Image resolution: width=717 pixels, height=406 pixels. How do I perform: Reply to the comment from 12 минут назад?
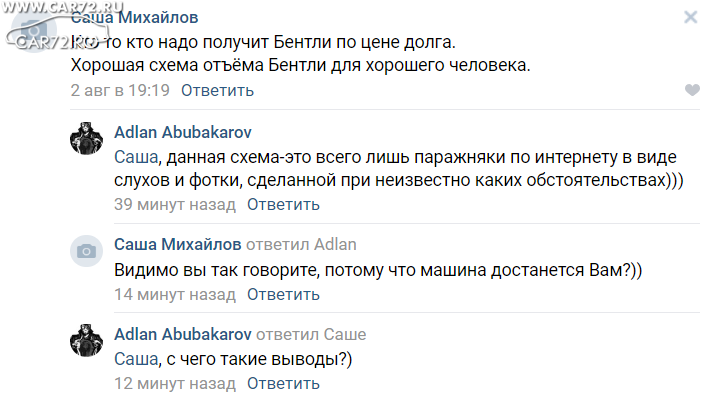(283, 383)
